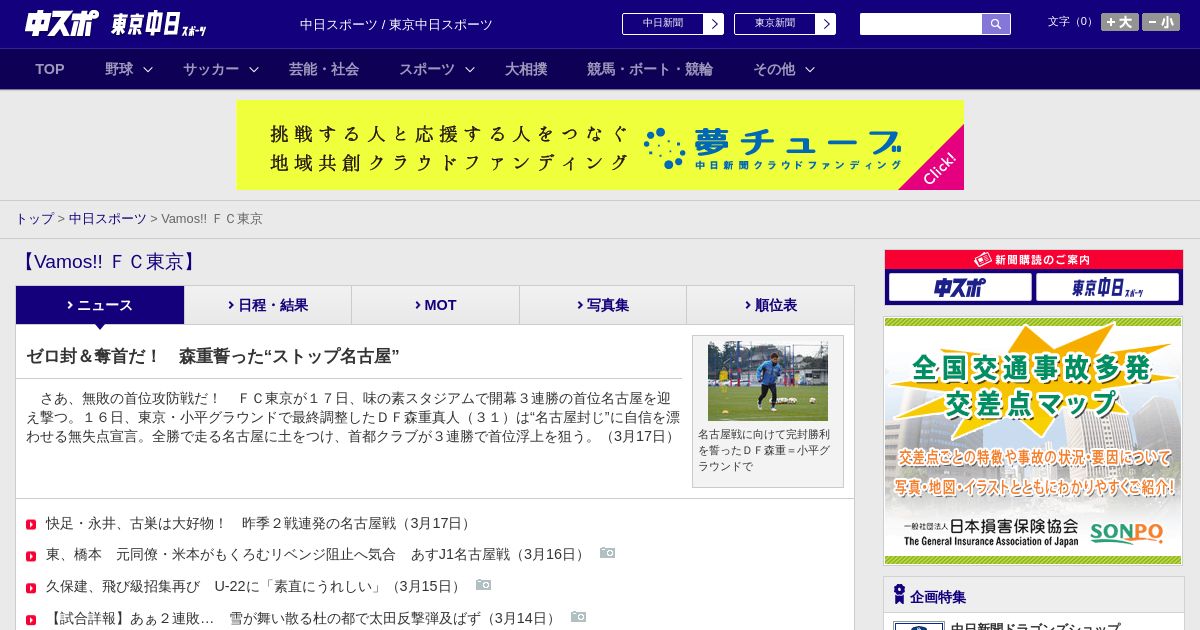Click red bullet icon beside 快足・永井 article
This screenshot has height=630, width=1200.
pyautogui.click(x=31, y=524)
